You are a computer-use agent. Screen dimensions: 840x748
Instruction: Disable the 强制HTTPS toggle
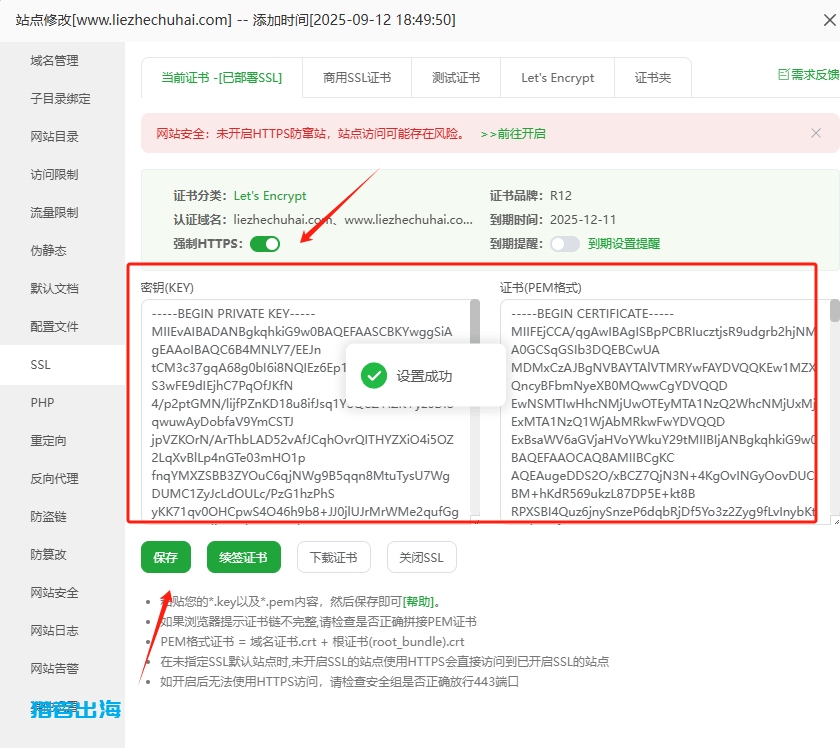(x=265, y=244)
